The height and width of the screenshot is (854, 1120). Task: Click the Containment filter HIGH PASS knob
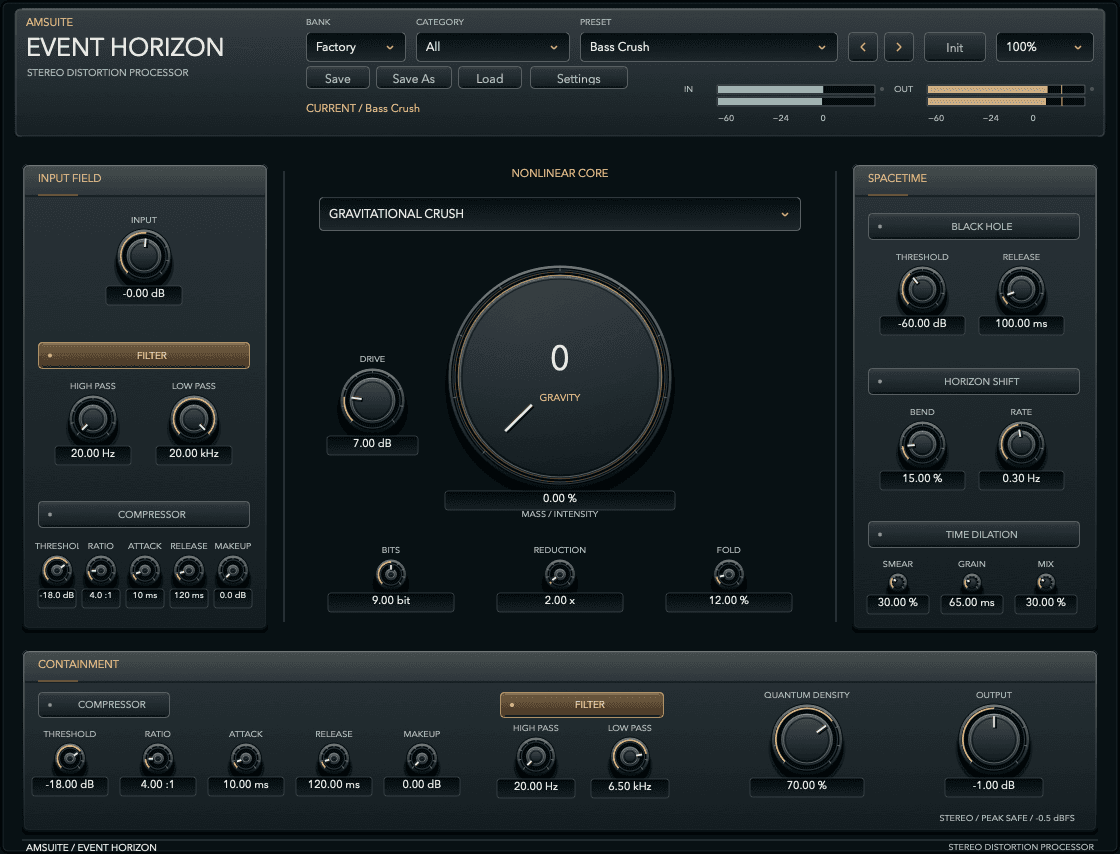point(536,756)
